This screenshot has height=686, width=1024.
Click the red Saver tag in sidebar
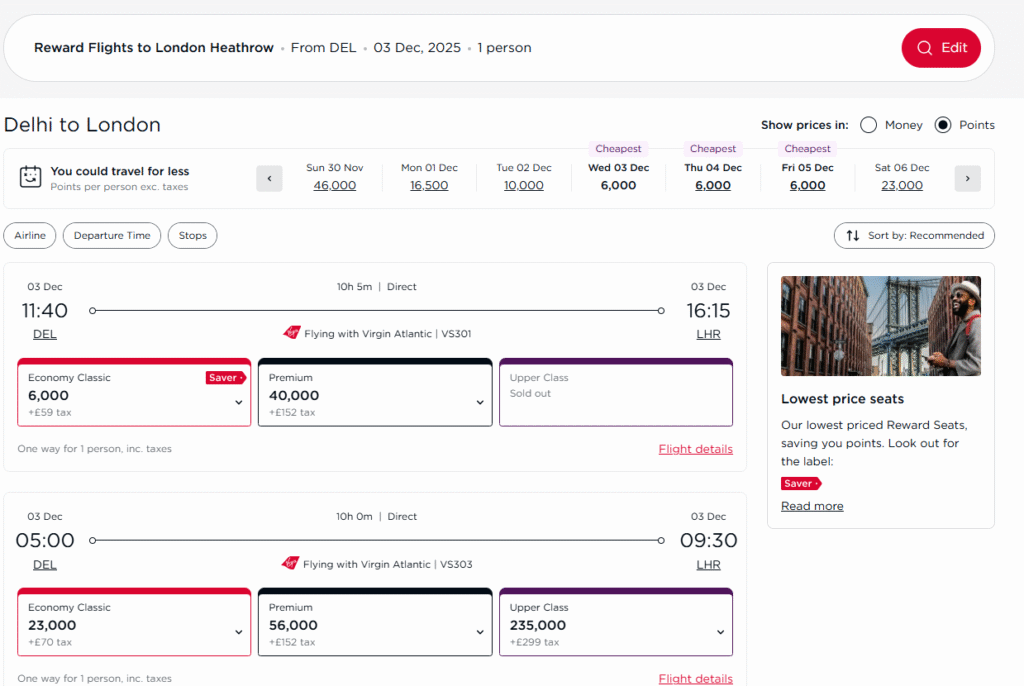pos(800,484)
